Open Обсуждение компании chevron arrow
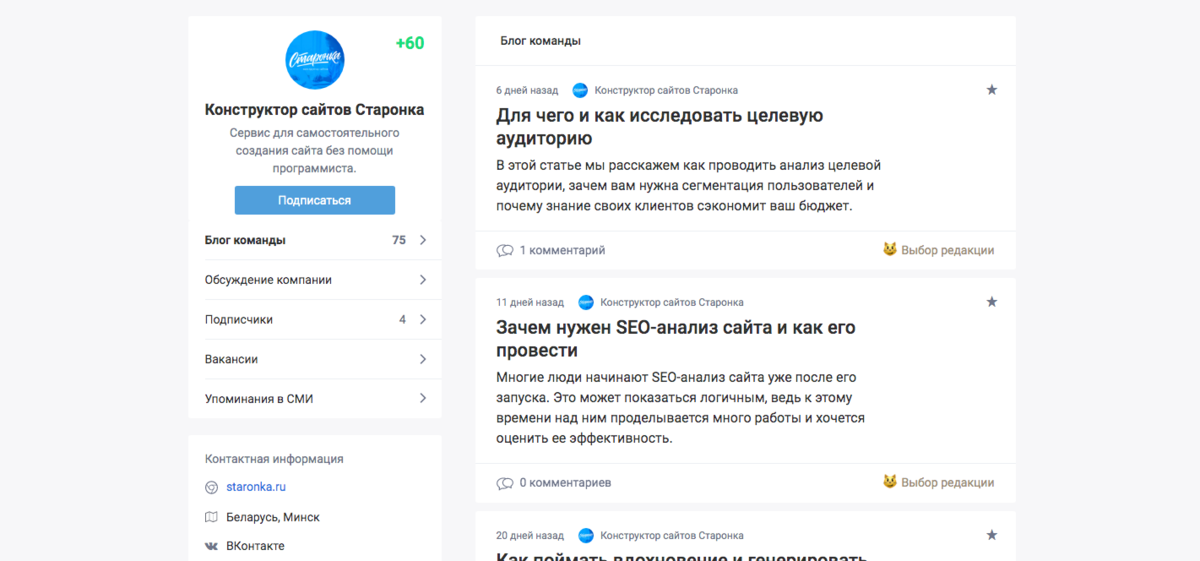Screen dimensions: 1200x561 [x=423, y=280]
